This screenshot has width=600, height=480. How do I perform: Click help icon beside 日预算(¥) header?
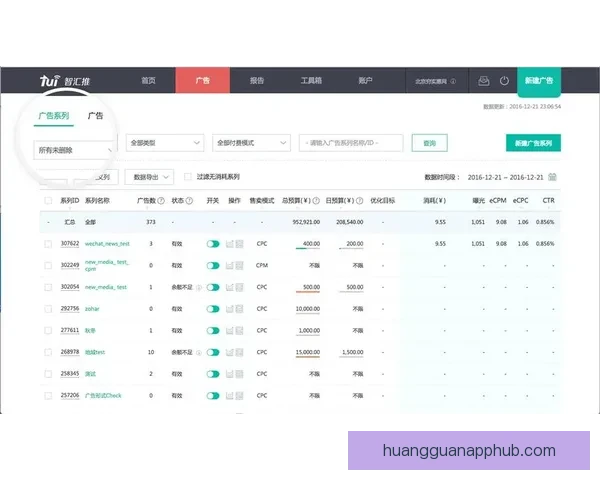(359, 201)
